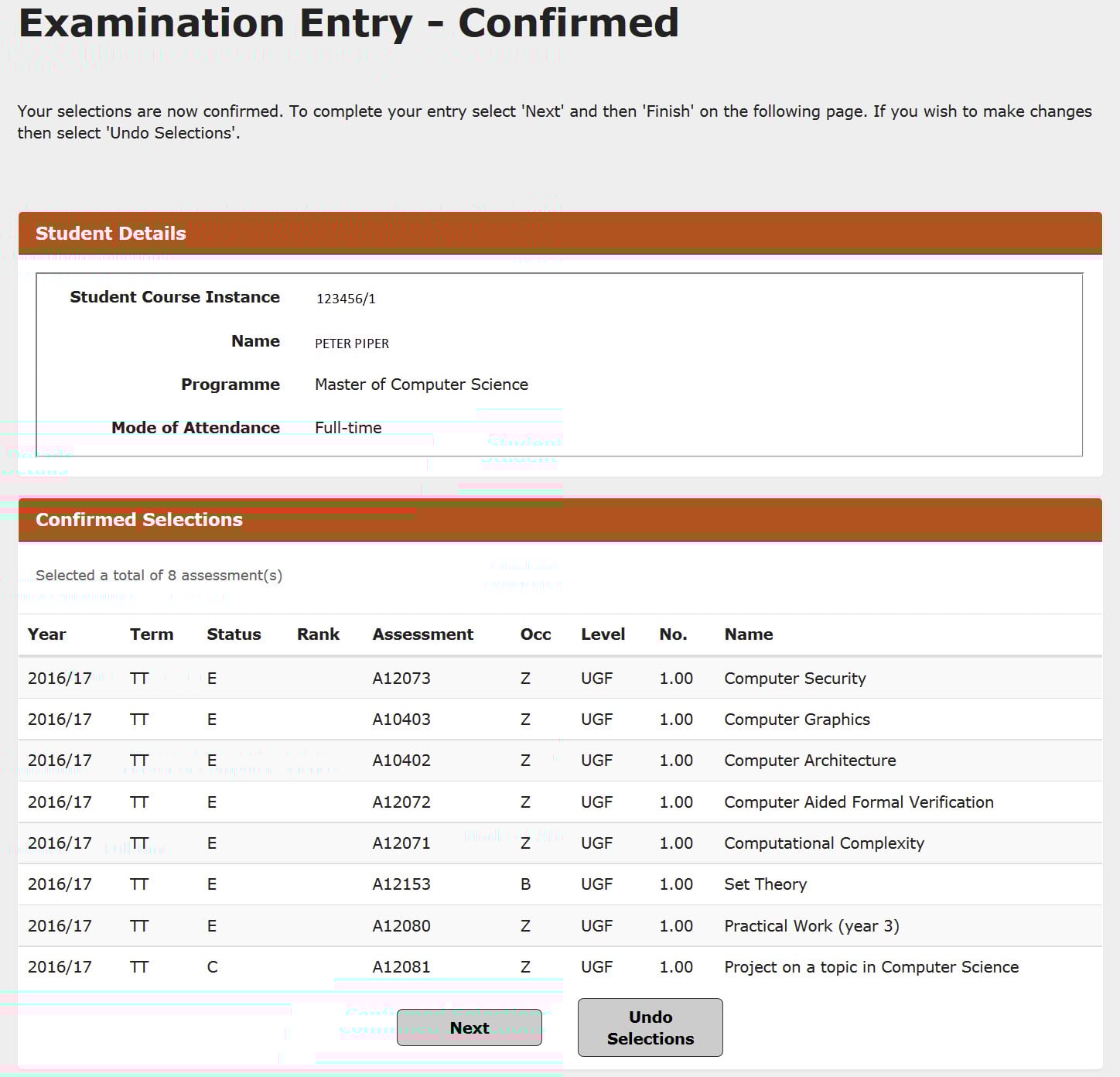The image size is (1120, 1077).
Task: Click the Student Details section header
Action: [x=111, y=234]
